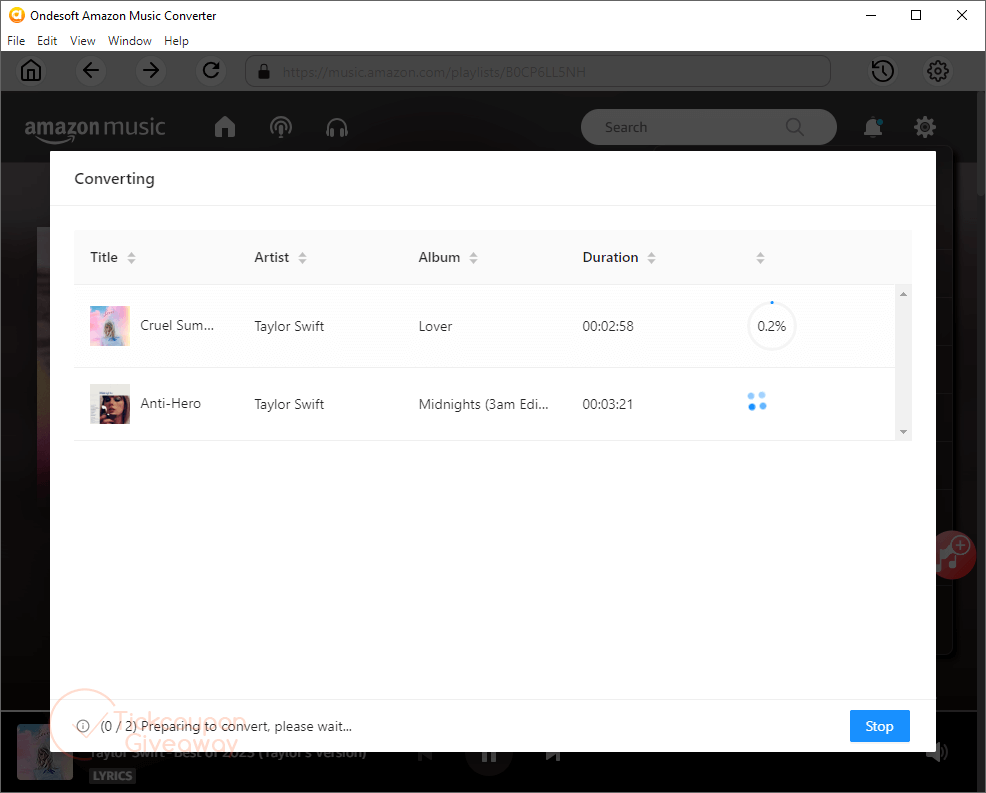Click 'Taylor Swift' in Cruel Summer row

pos(289,326)
